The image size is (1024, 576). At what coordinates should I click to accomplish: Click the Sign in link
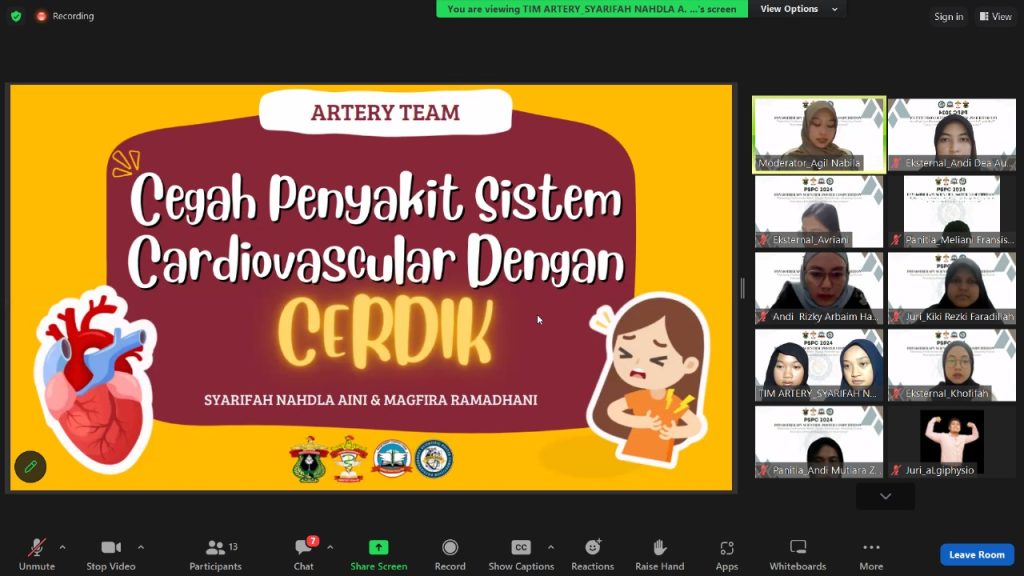tap(948, 17)
